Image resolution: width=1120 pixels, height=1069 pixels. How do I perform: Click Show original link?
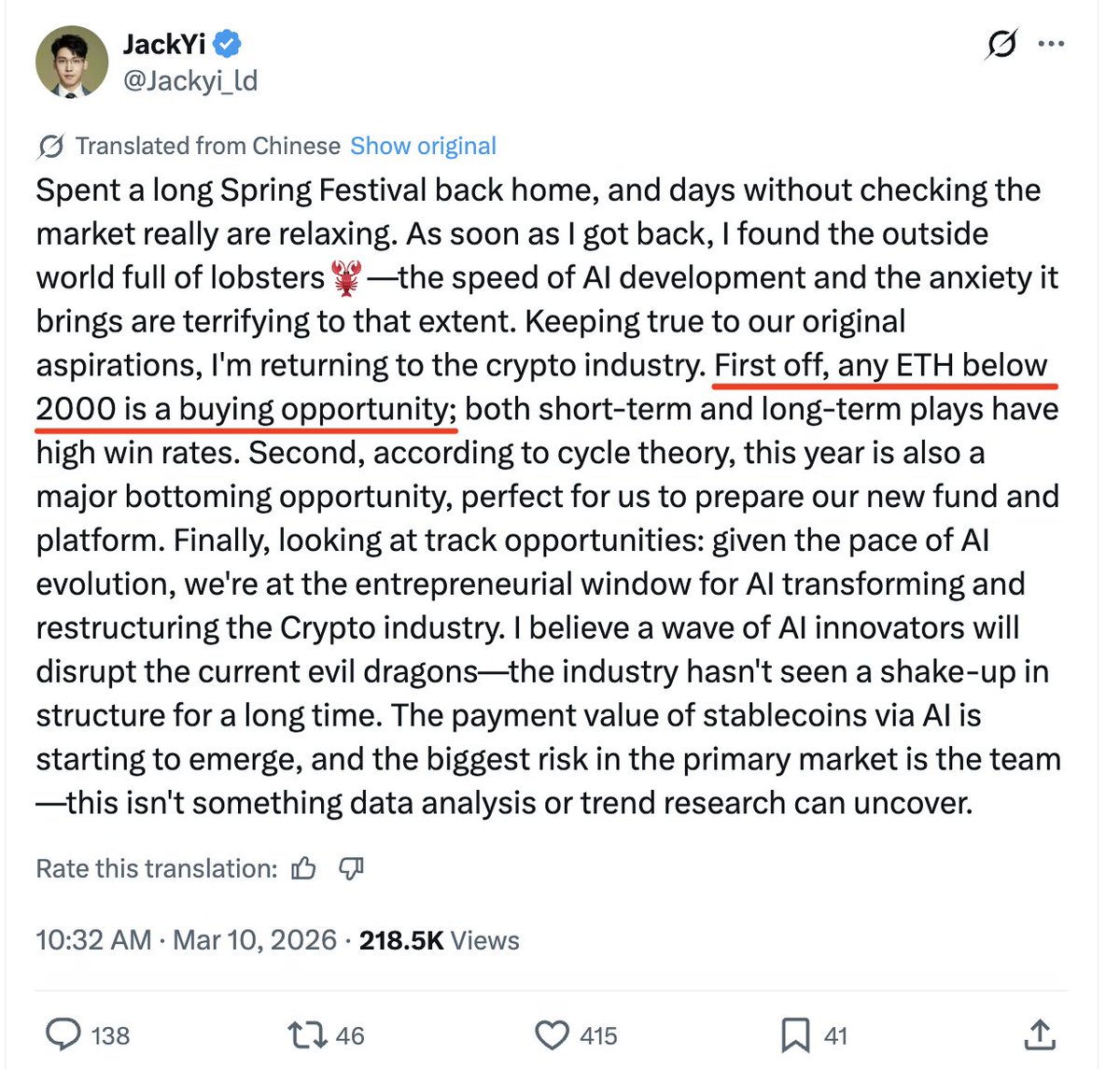tap(423, 147)
